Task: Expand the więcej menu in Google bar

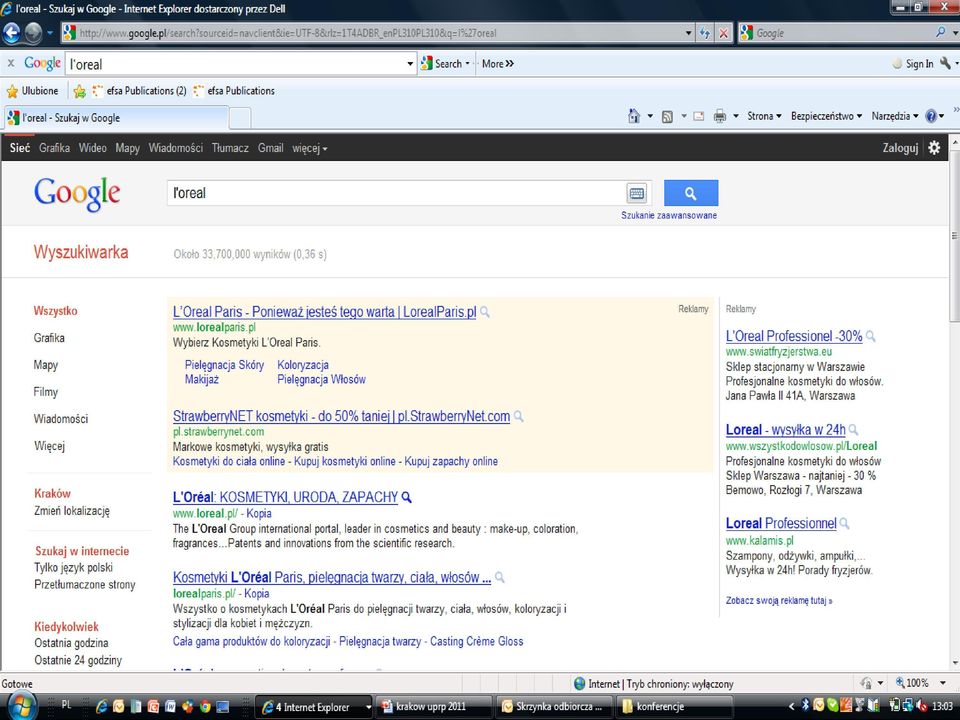Action: tap(309, 148)
